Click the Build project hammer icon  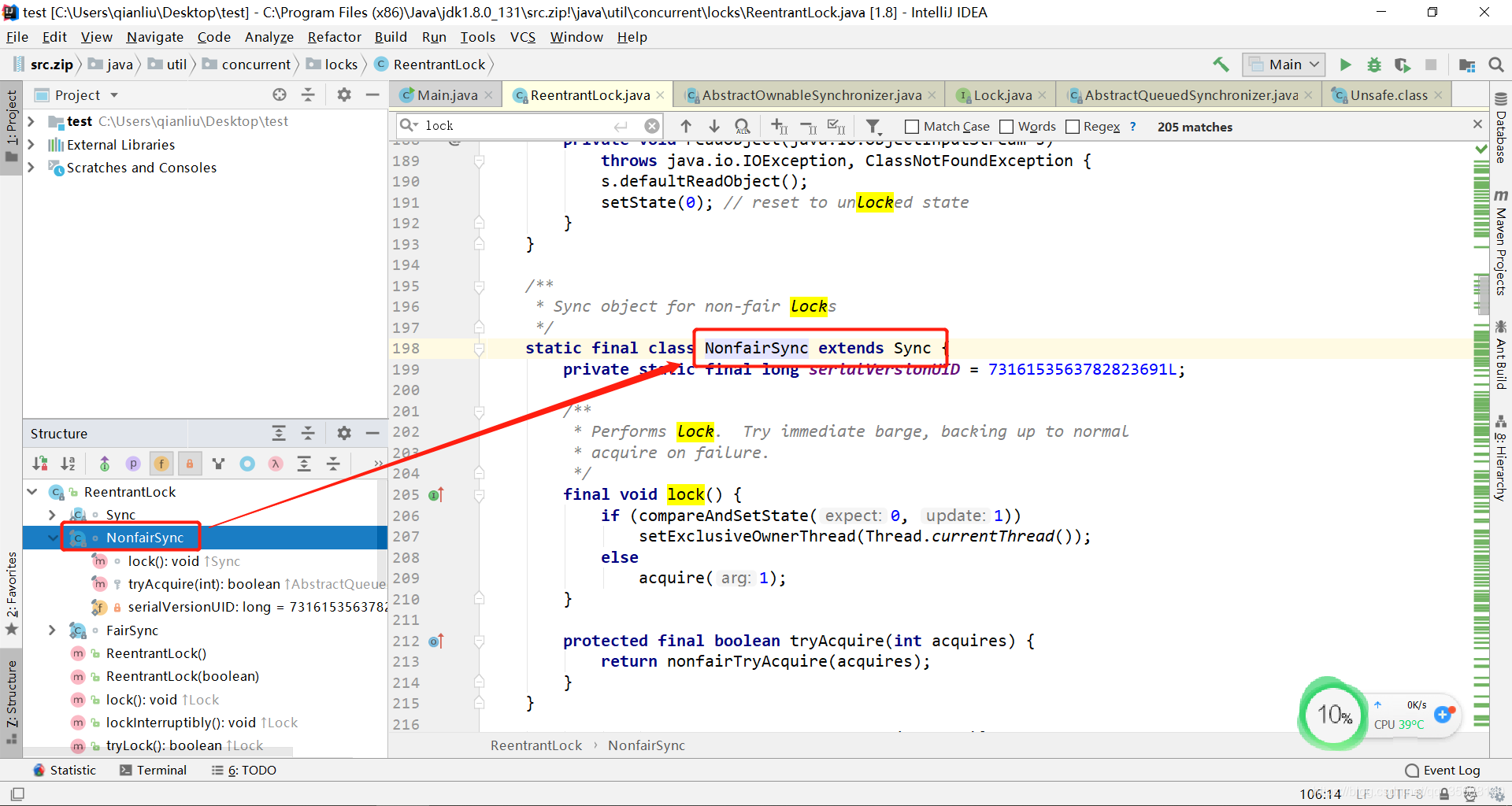coord(1221,65)
